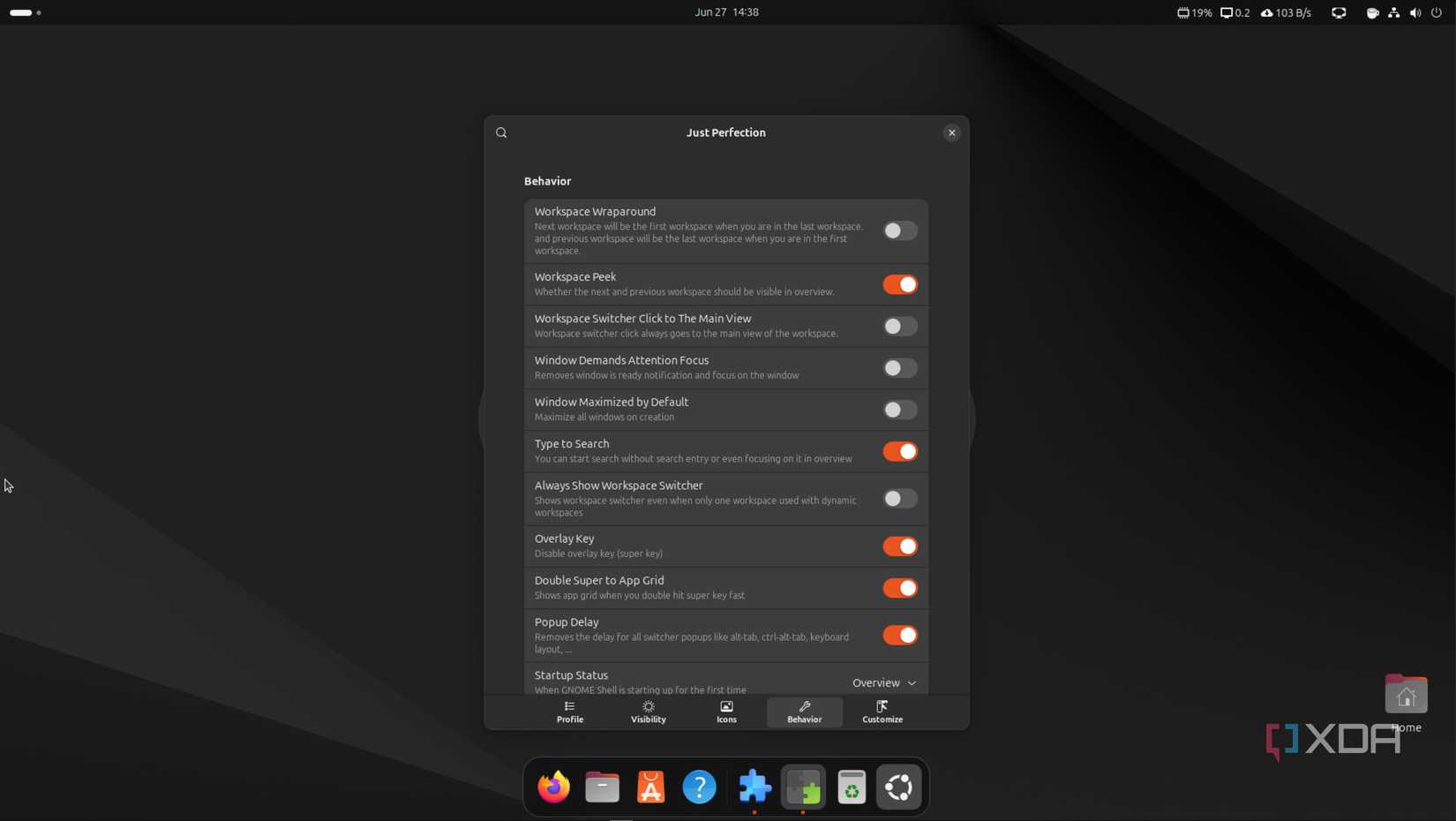Click Activities workspace indicator in top bar
This screenshot has height=821, width=1456.
(26, 12)
